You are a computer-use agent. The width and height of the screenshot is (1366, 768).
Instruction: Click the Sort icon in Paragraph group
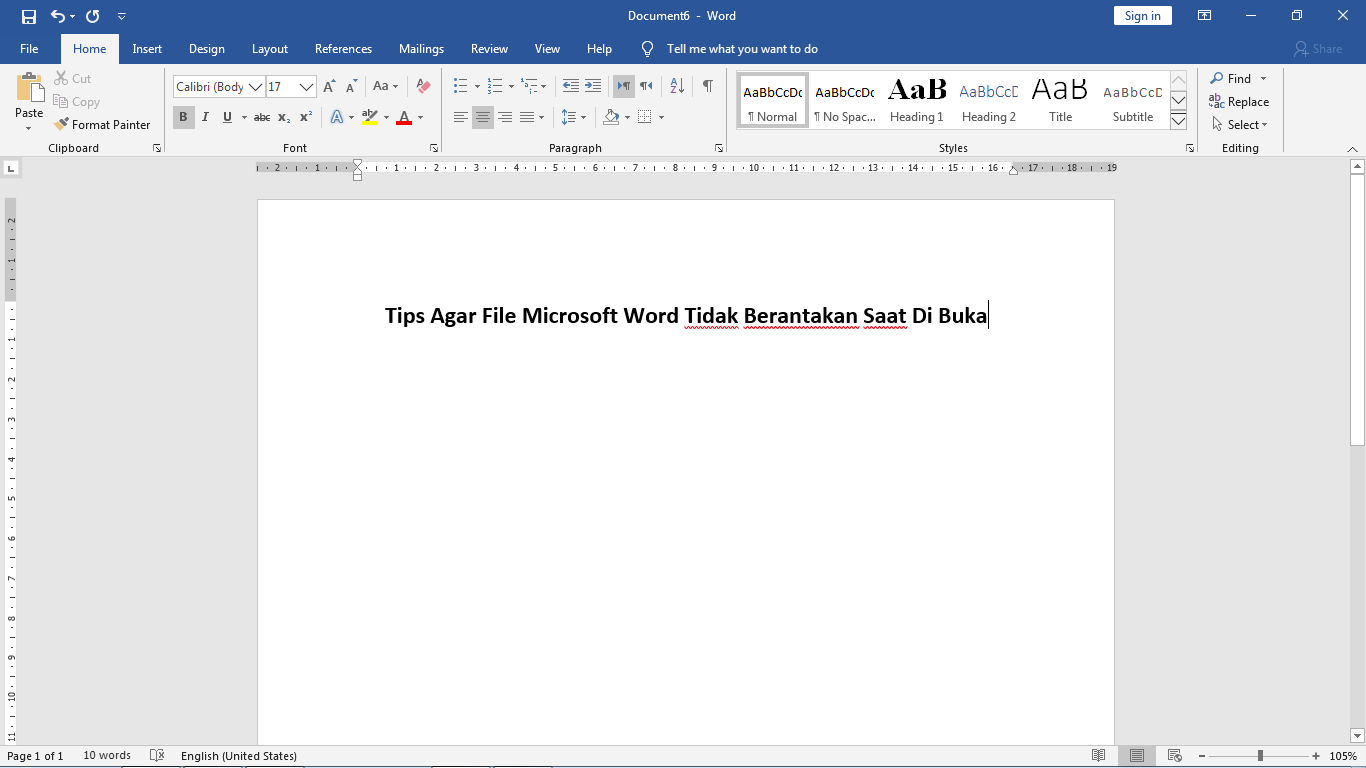[x=677, y=86]
